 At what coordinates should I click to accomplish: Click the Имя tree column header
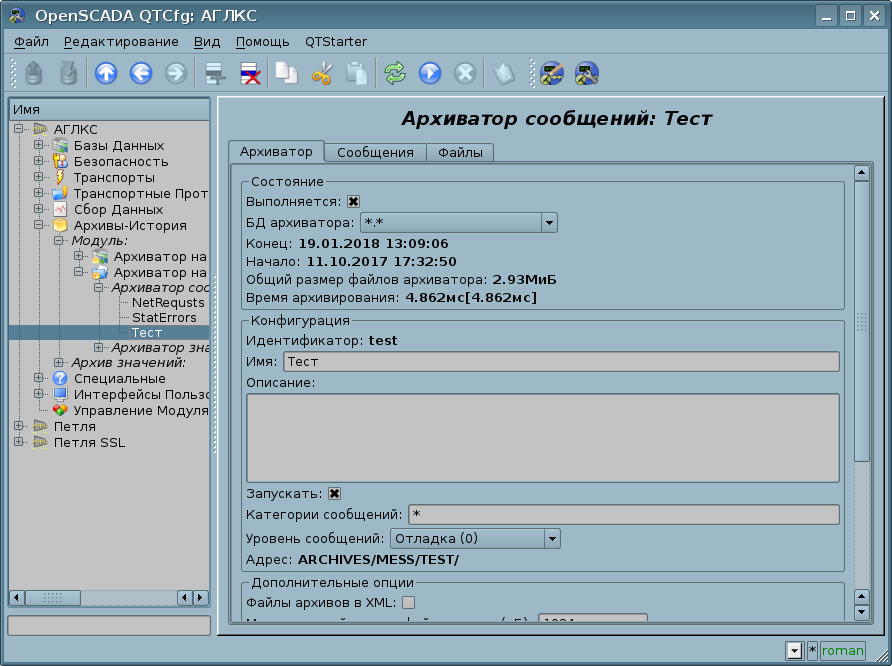[110, 109]
